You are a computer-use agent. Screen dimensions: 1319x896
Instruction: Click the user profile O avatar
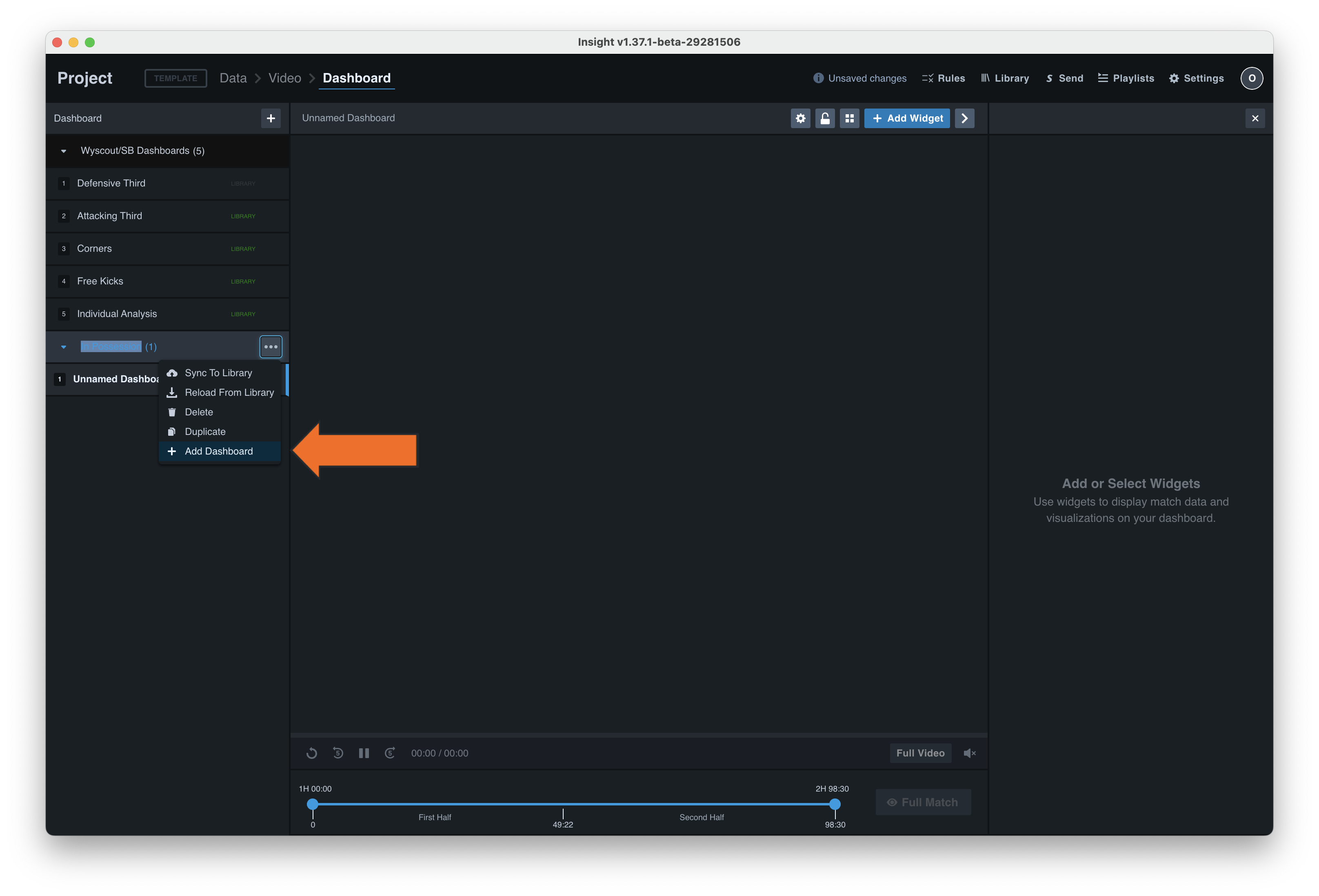pyautogui.click(x=1252, y=78)
